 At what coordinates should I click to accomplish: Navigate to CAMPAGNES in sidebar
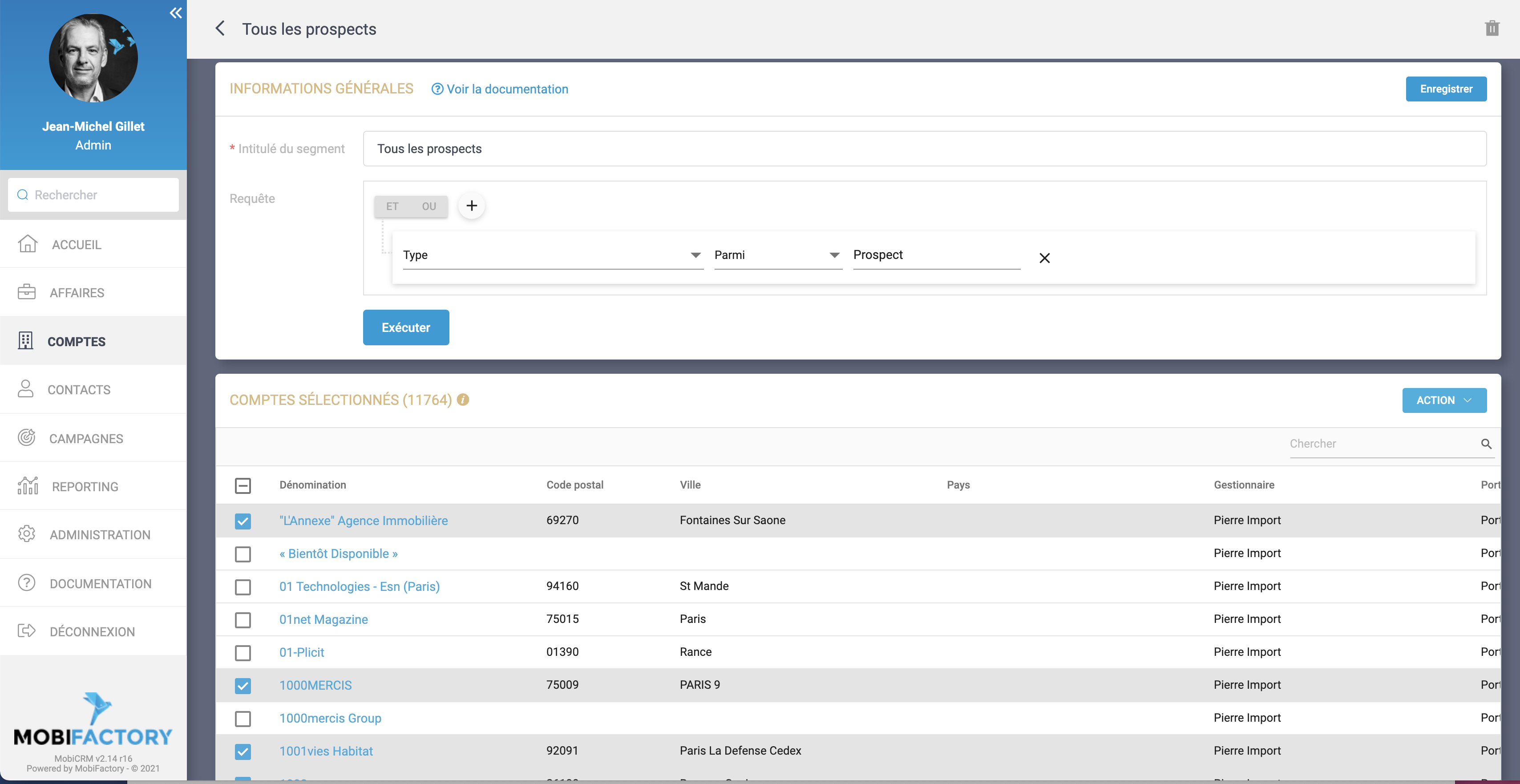click(86, 438)
